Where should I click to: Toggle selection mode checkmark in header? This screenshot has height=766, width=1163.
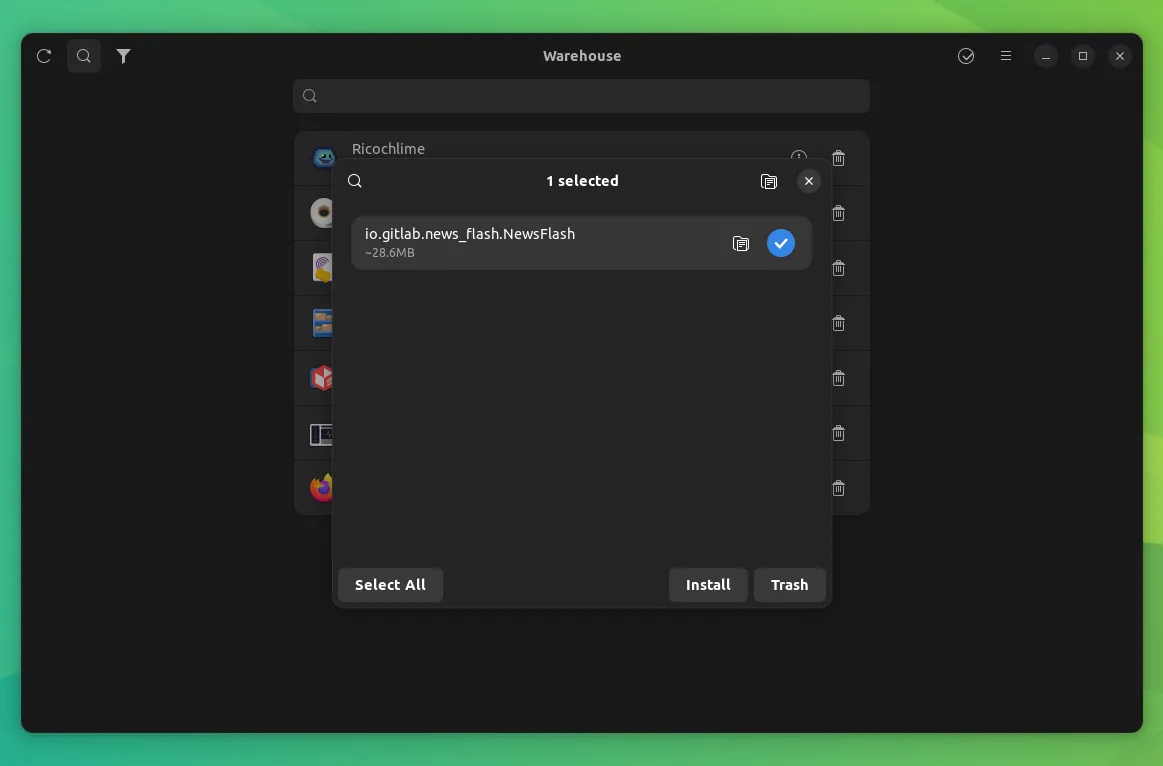point(966,56)
